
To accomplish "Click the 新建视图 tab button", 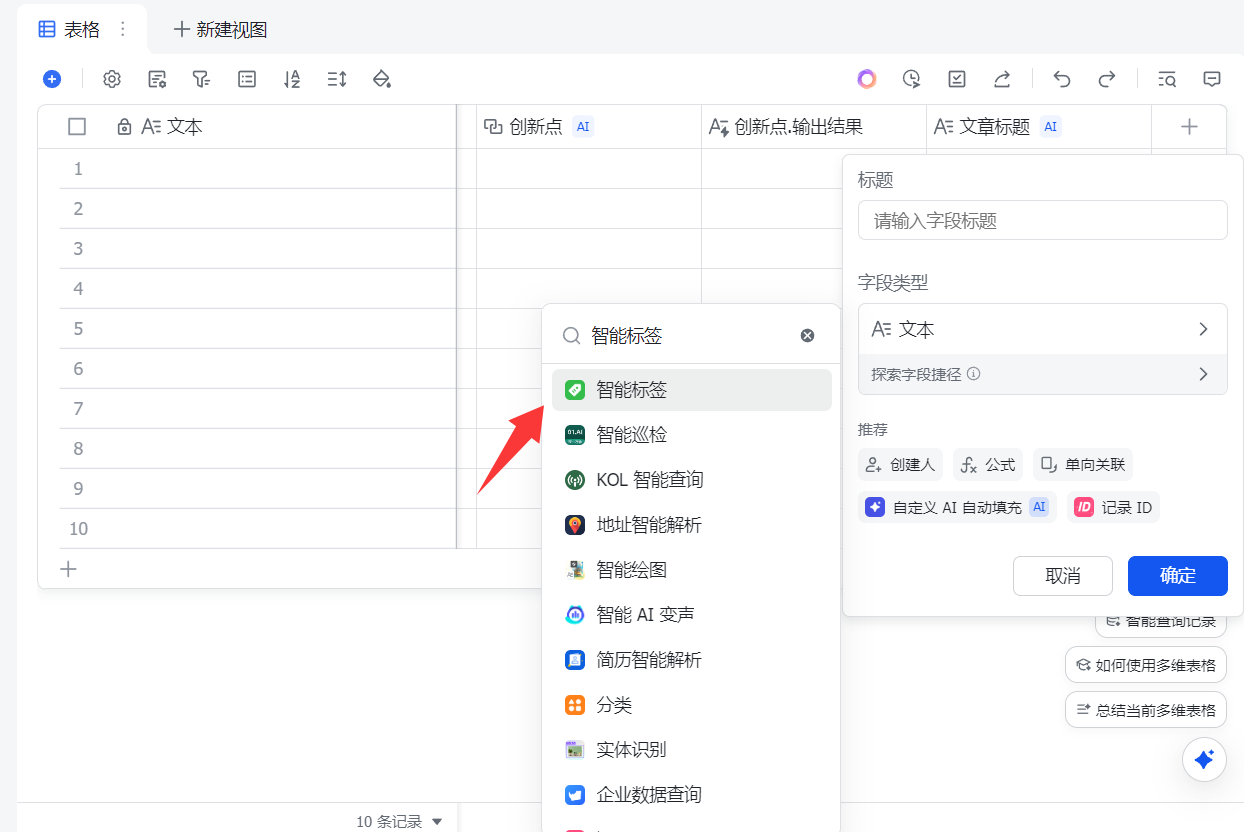I will (x=220, y=30).
